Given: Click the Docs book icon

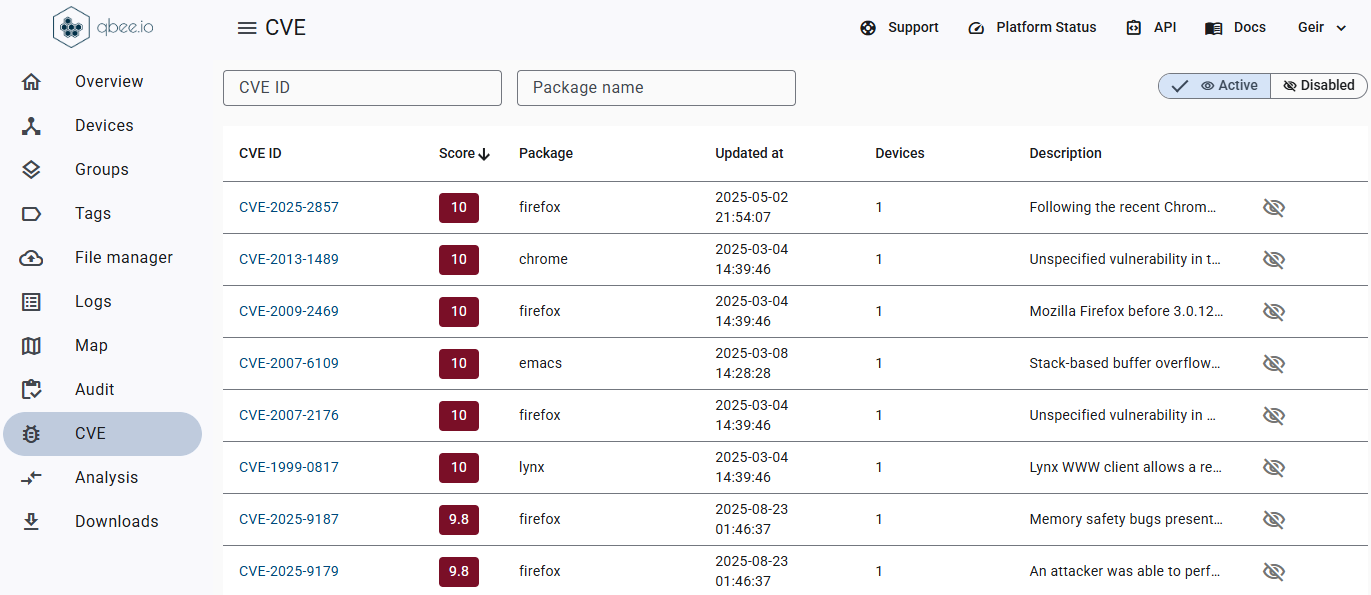Looking at the screenshot, I should (x=1214, y=28).
